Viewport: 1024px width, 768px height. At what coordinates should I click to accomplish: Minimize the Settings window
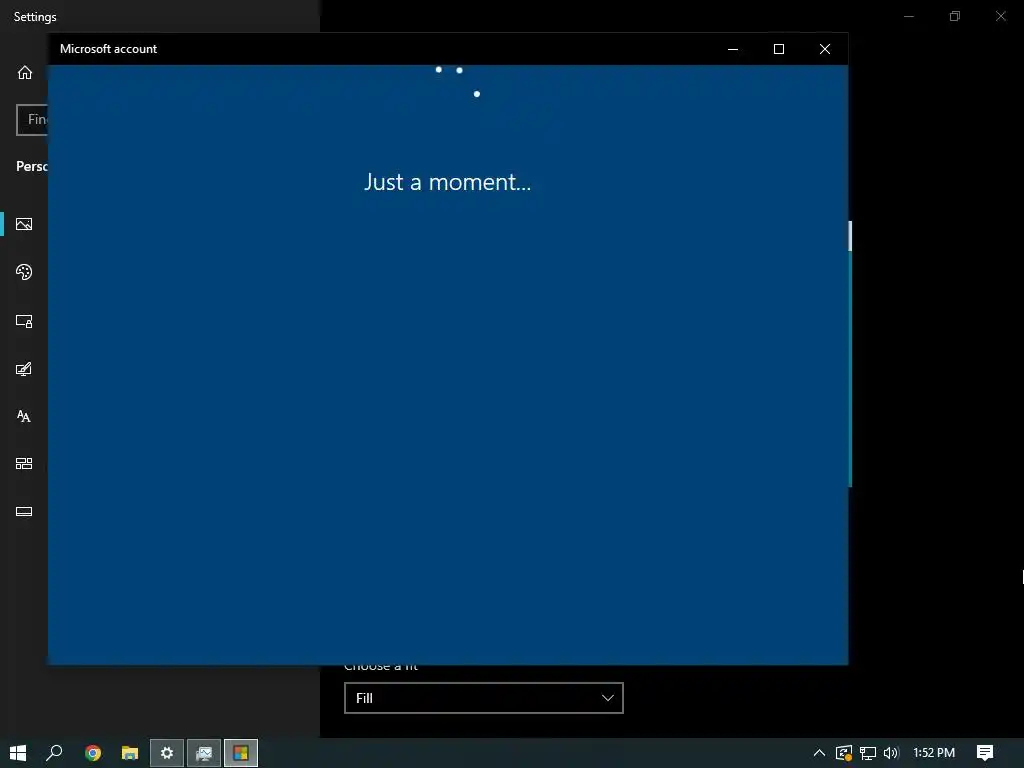(x=908, y=16)
